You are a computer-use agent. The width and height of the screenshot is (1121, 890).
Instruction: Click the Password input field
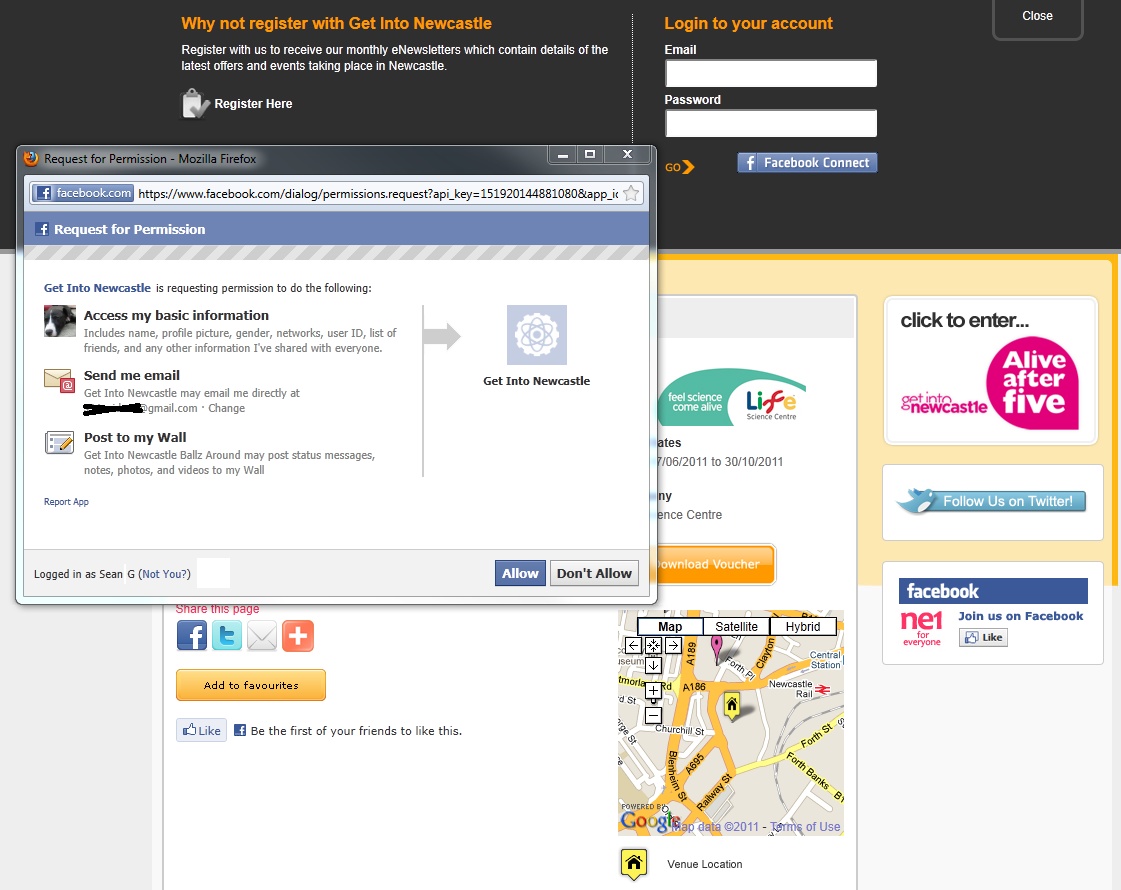click(x=771, y=123)
